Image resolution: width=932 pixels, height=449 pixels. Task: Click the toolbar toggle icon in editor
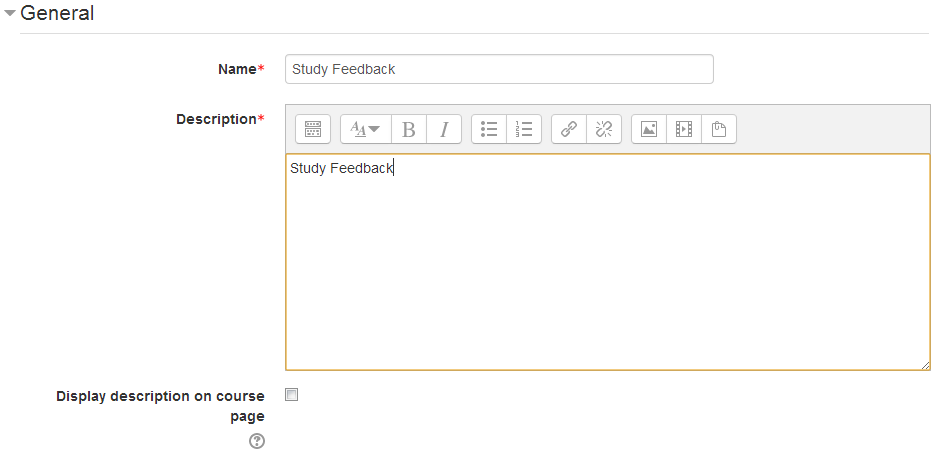click(312, 129)
